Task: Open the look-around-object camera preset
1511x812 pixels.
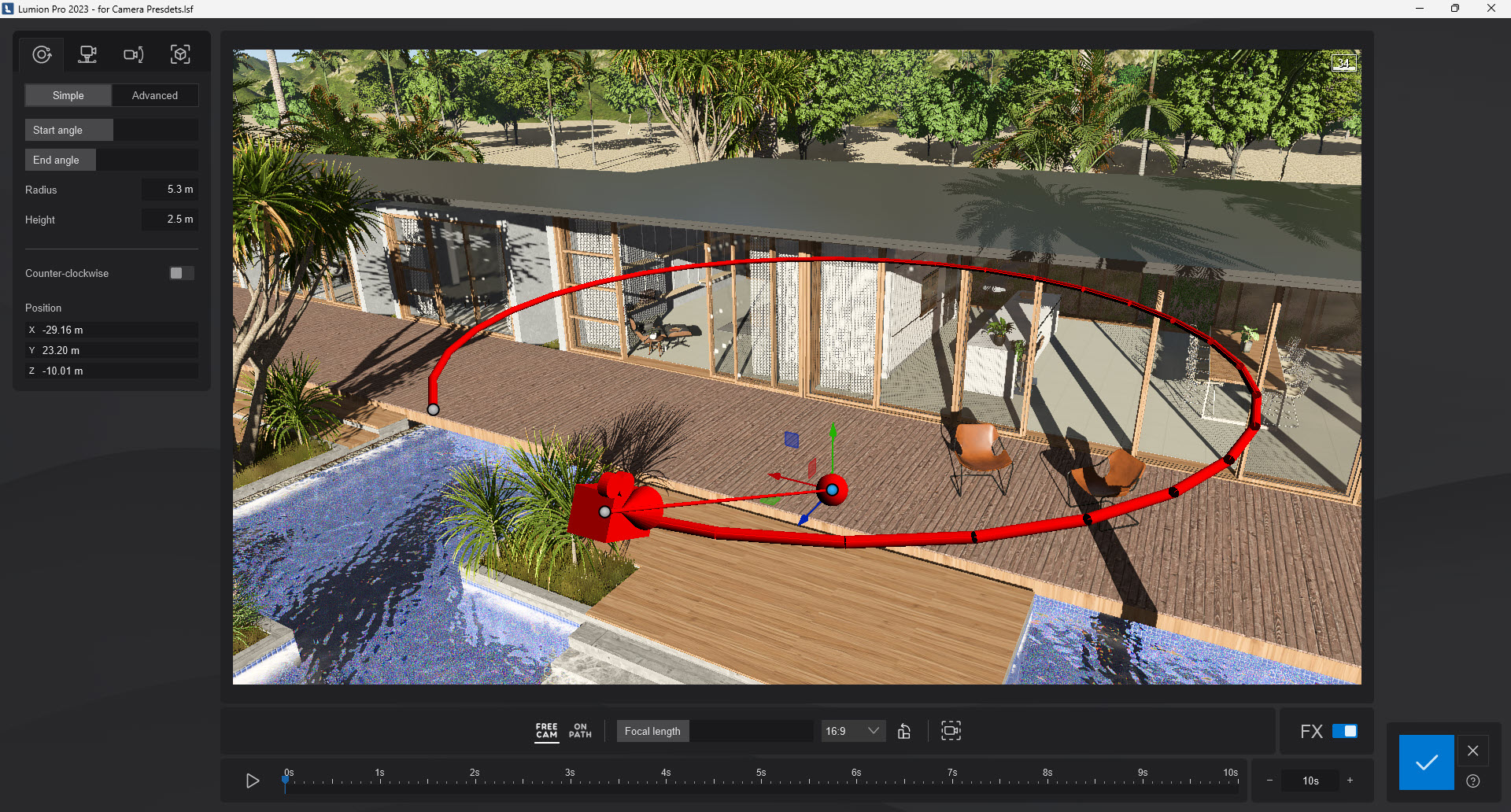Action: coord(180,54)
